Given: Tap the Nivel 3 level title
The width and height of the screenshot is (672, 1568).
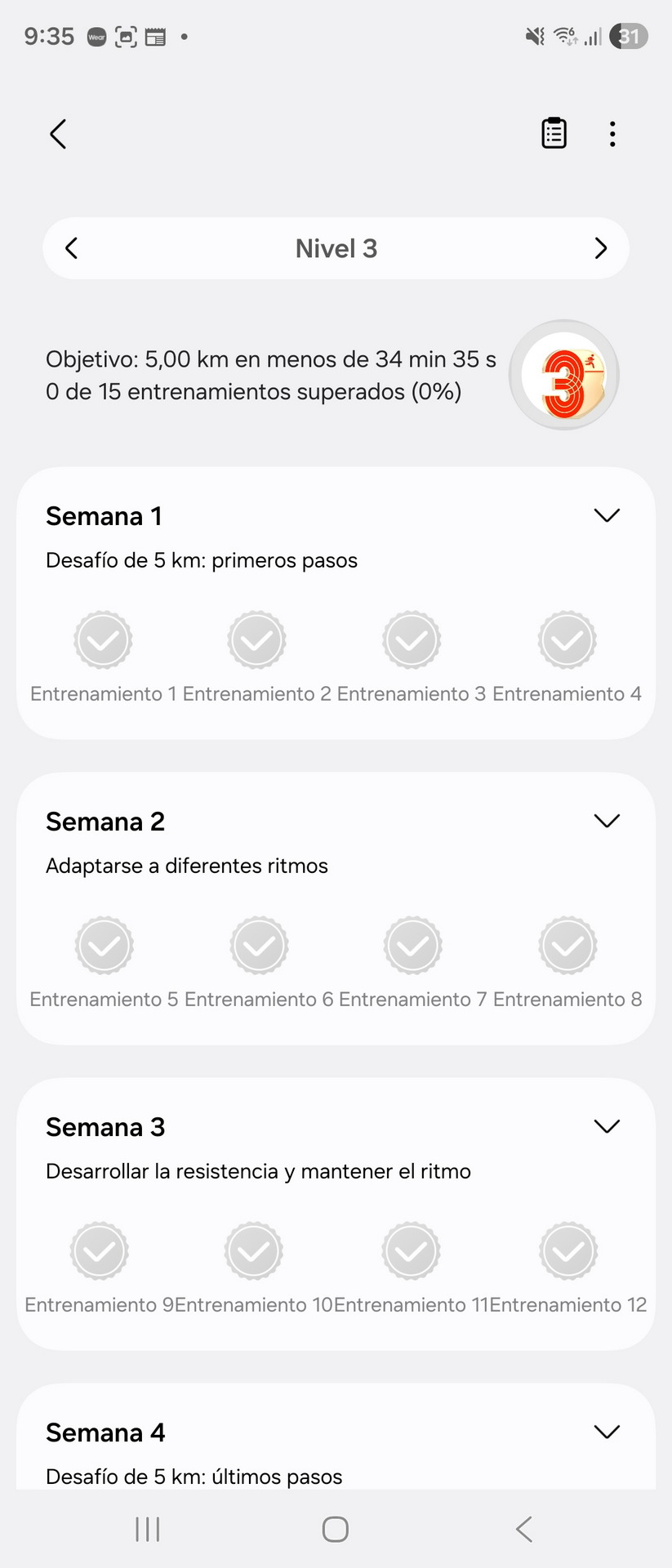Looking at the screenshot, I should pos(336,248).
